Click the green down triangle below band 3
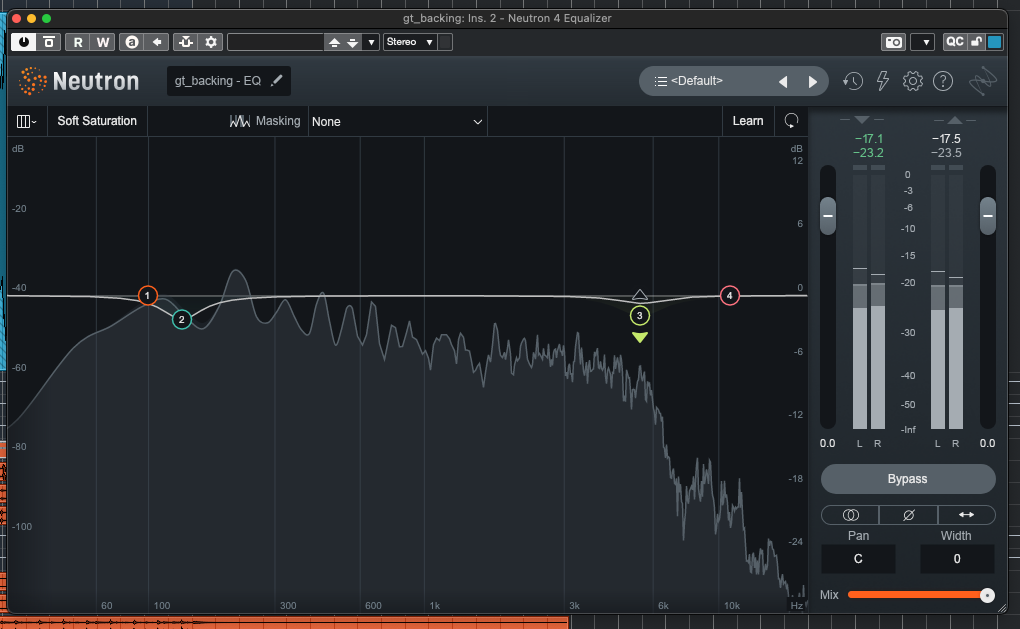The height and width of the screenshot is (629, 1020). pos(639,337)
